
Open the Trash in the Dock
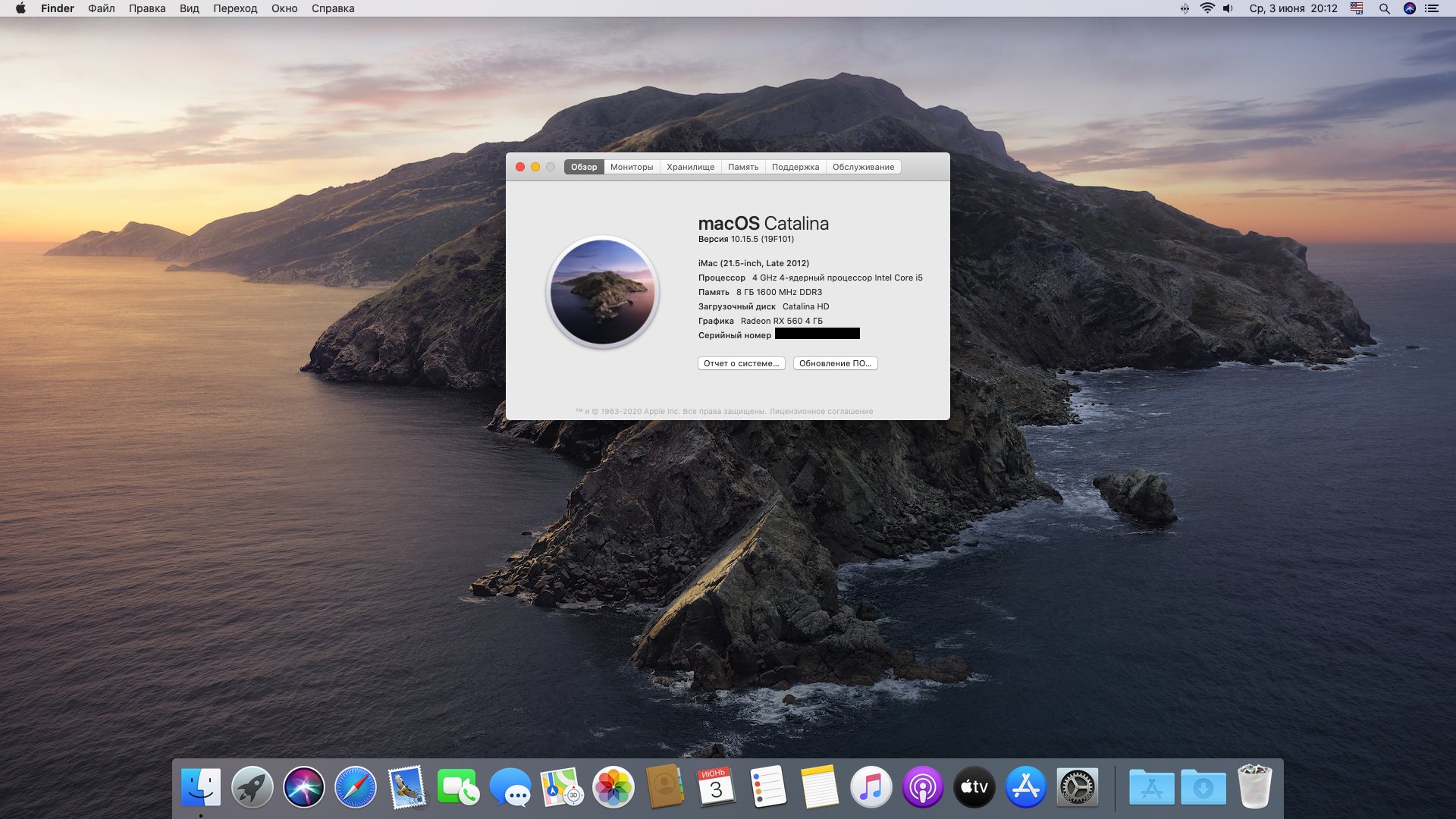1254,787
